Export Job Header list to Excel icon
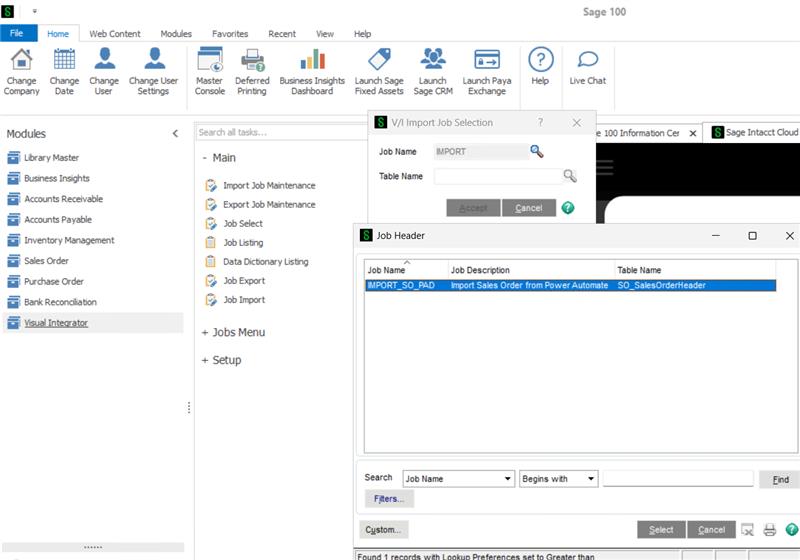Image resolution: width=800 pixels, height=560 pixels. pyautogui.click(x=747, y=530)
